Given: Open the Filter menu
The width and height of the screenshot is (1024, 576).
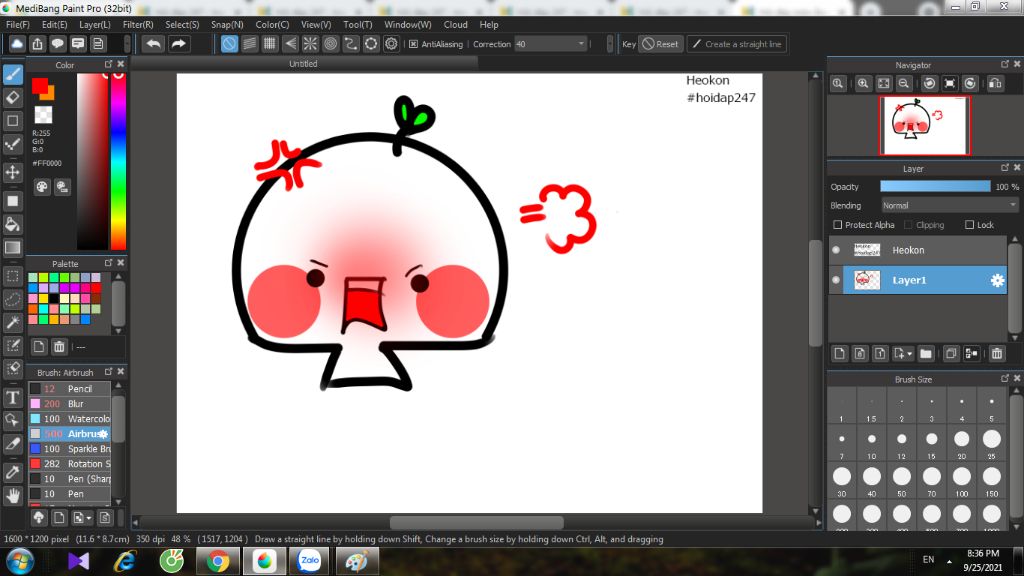Looking at the screenshot, I should tap(138, 24).
